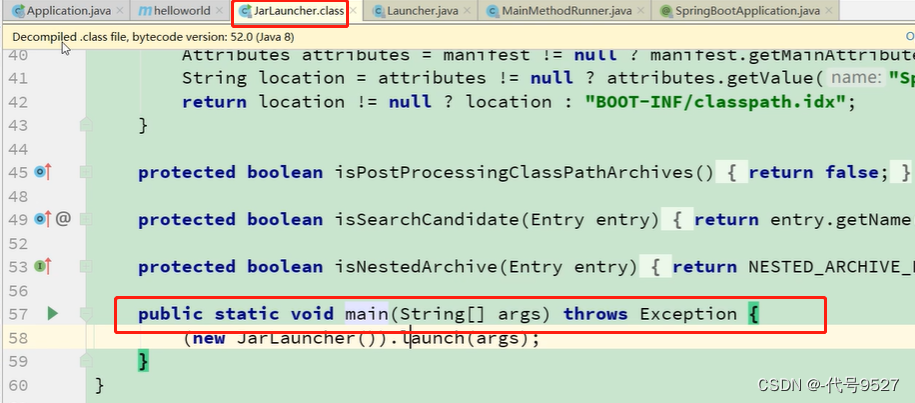This screenshot has height=403, width=915.
Task: Close the helloworld tab
Action: tap(219, 10)
